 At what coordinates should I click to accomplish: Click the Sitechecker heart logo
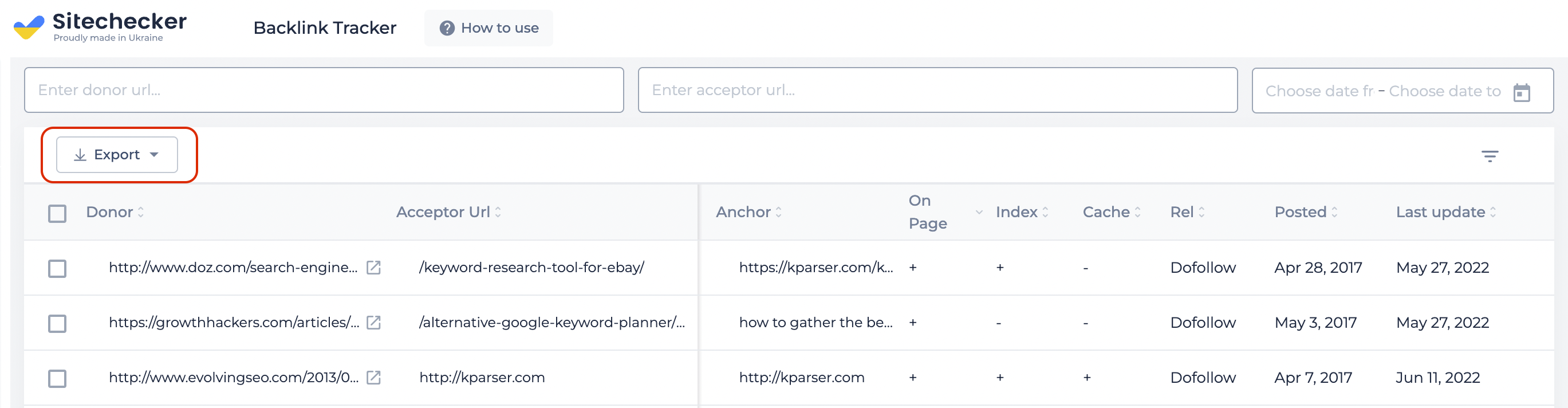pos(29,28)
